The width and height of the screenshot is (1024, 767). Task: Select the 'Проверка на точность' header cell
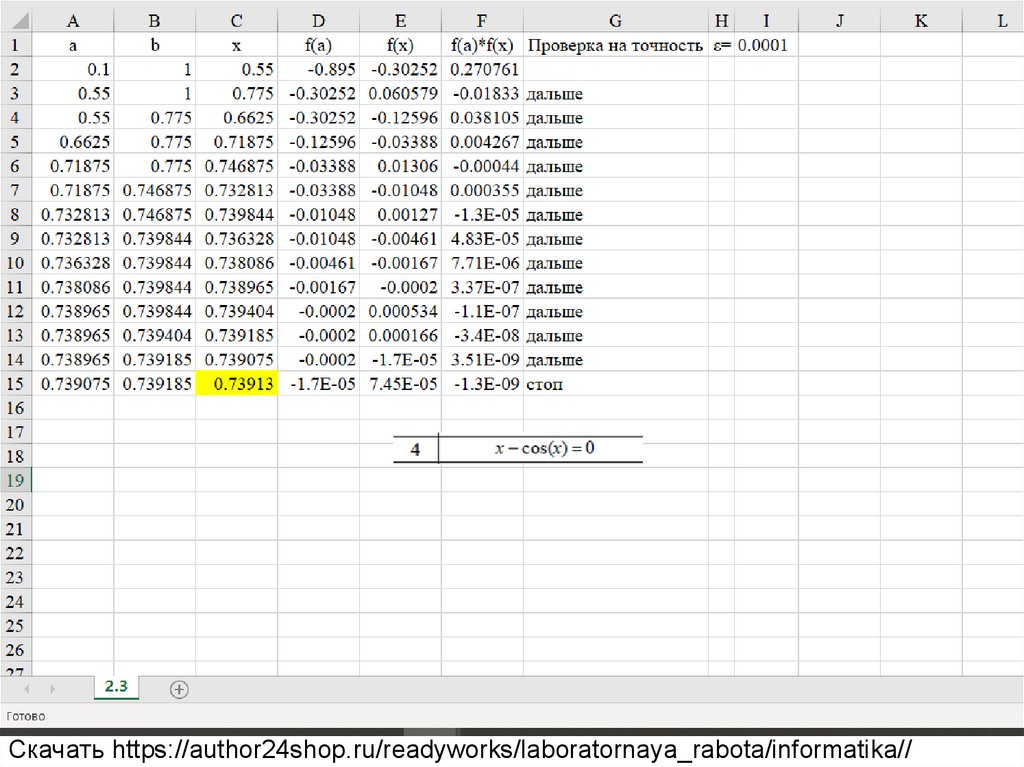615,45
